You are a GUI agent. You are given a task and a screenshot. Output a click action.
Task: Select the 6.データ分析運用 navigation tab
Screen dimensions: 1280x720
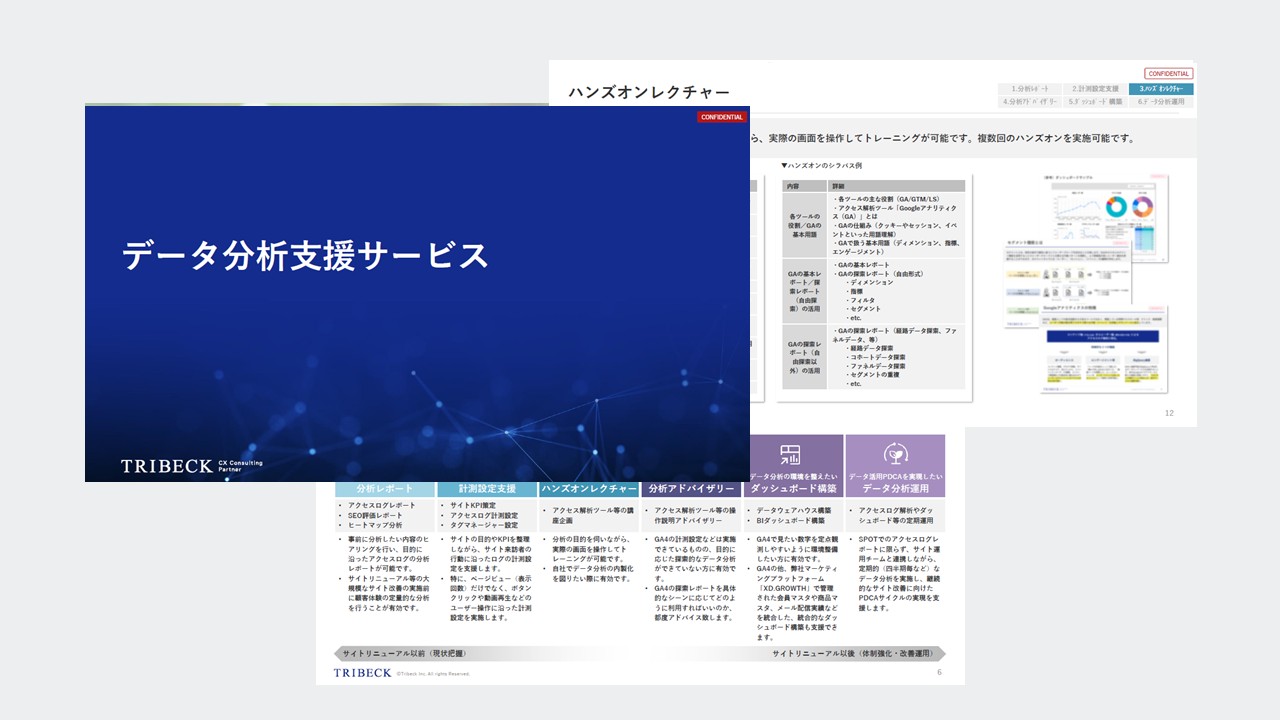pos(1160,102)
